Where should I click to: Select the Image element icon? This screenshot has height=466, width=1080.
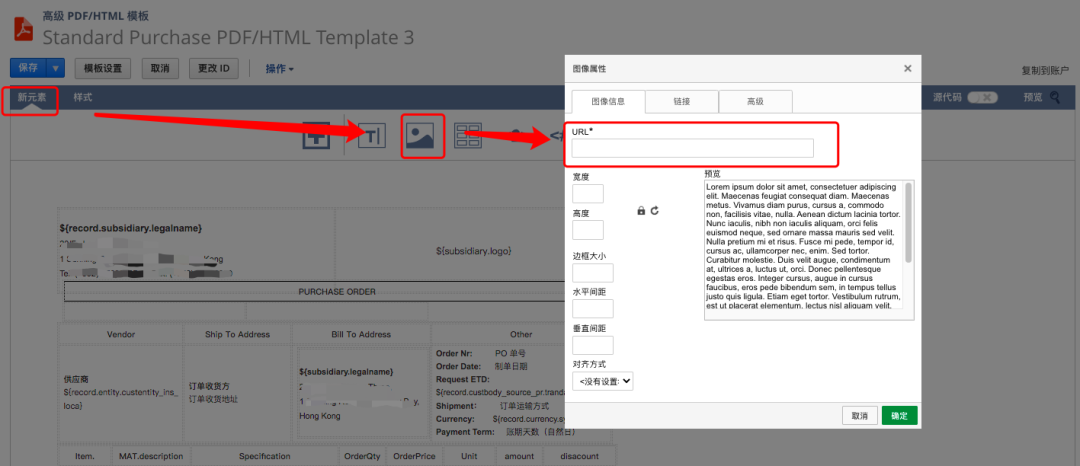pos(419,136)
